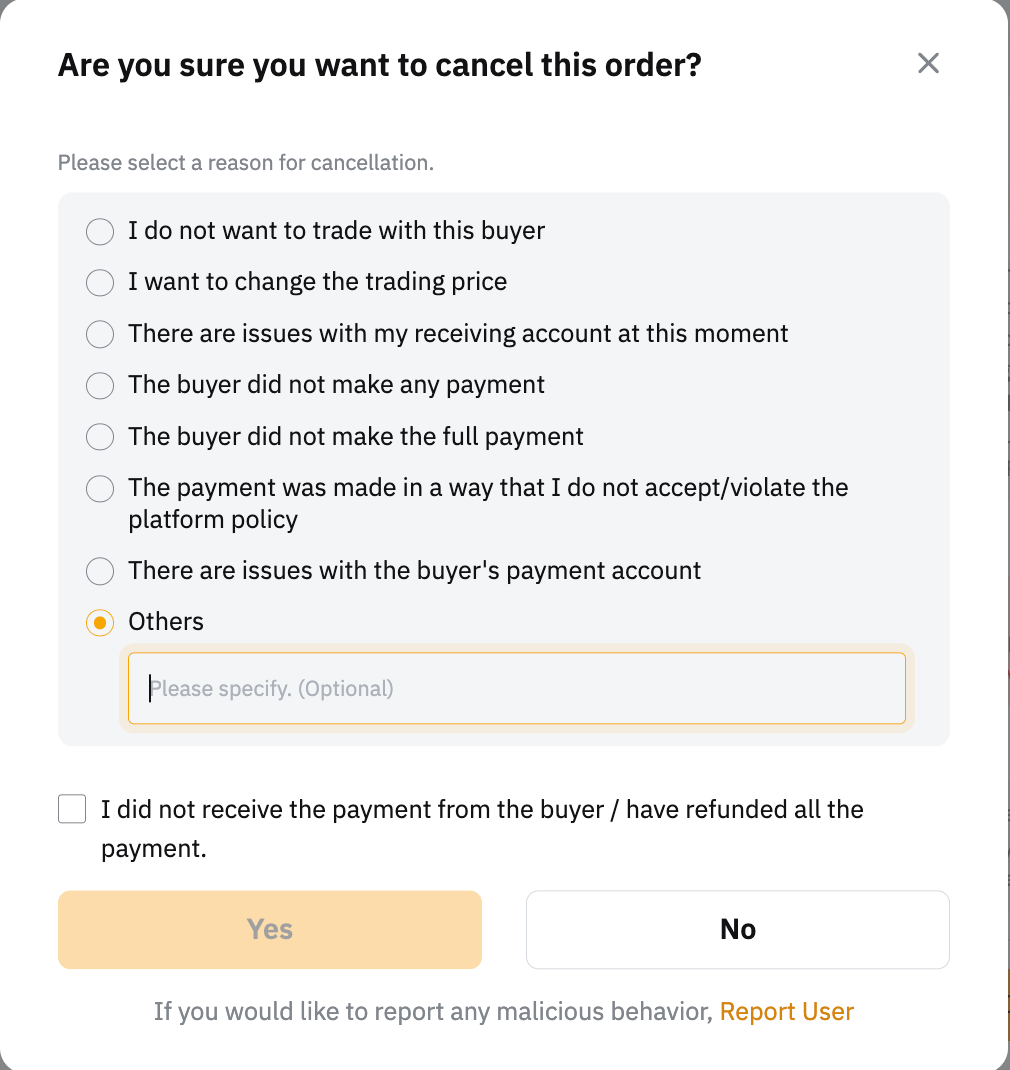
Task: Click 'The buyer did not make the full payment' text
Action: point(355,437)
